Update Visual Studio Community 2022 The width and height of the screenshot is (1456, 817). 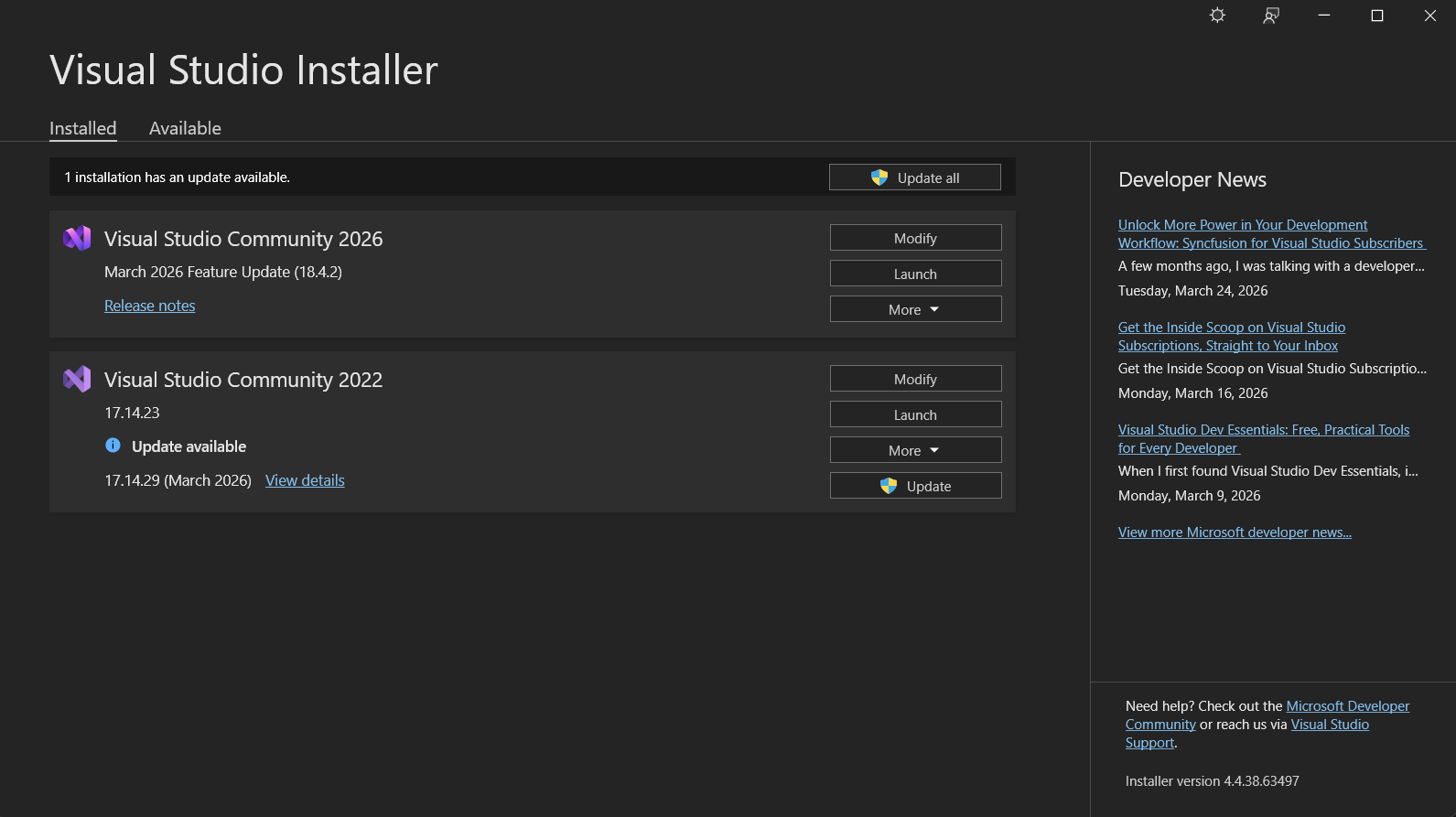(x=915, y=486)
